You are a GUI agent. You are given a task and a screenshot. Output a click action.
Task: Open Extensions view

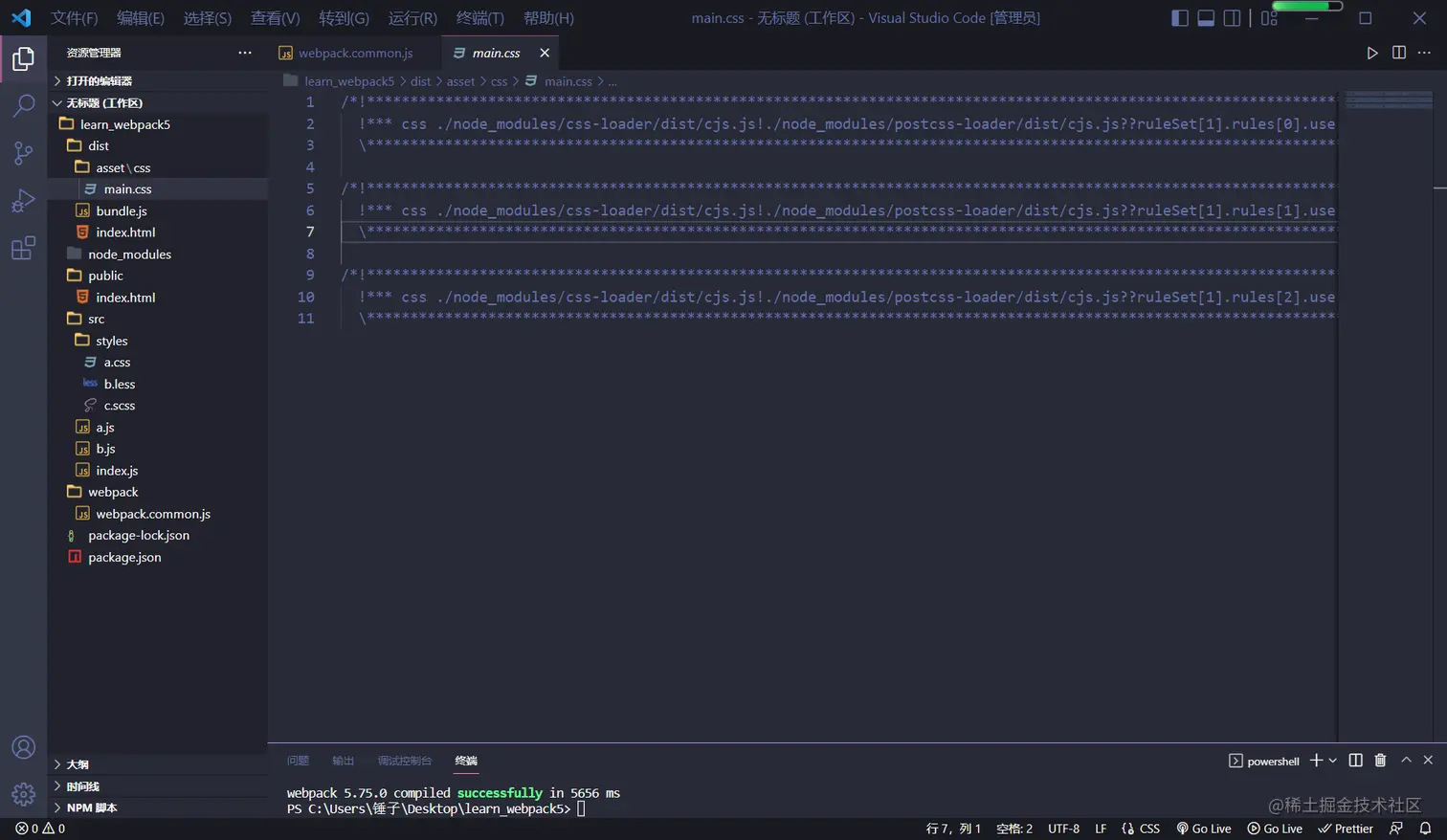pos(23,248)
